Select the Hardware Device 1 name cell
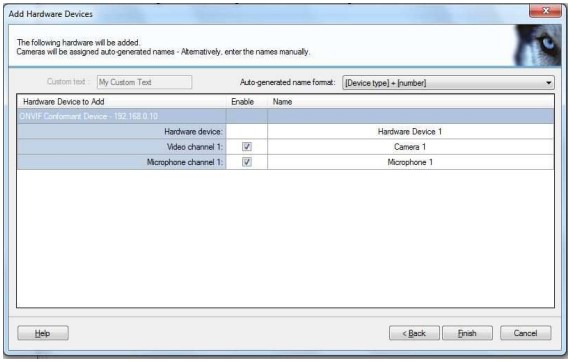Image resolution: width=570 pixels, height=361 pixels. (x=410, y=132)
